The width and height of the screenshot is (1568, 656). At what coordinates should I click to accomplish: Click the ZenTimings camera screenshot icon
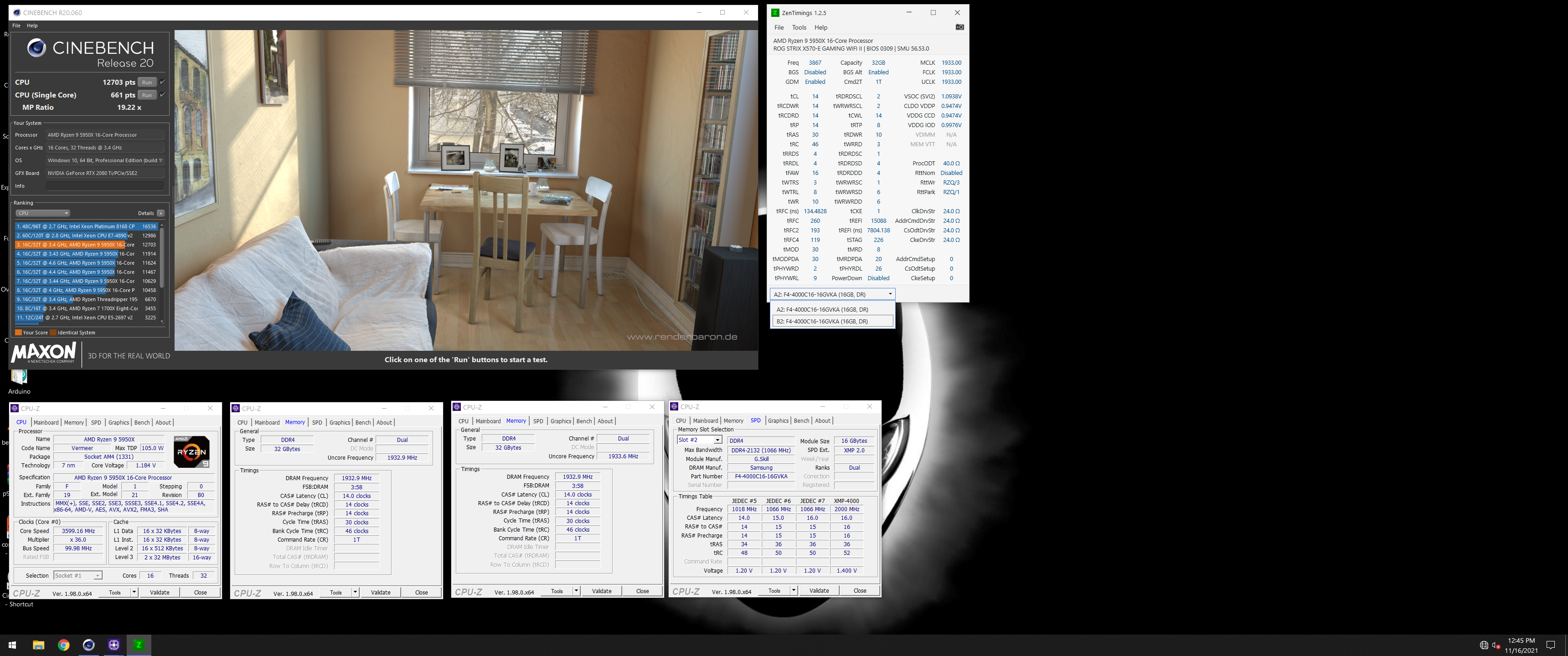959,27
